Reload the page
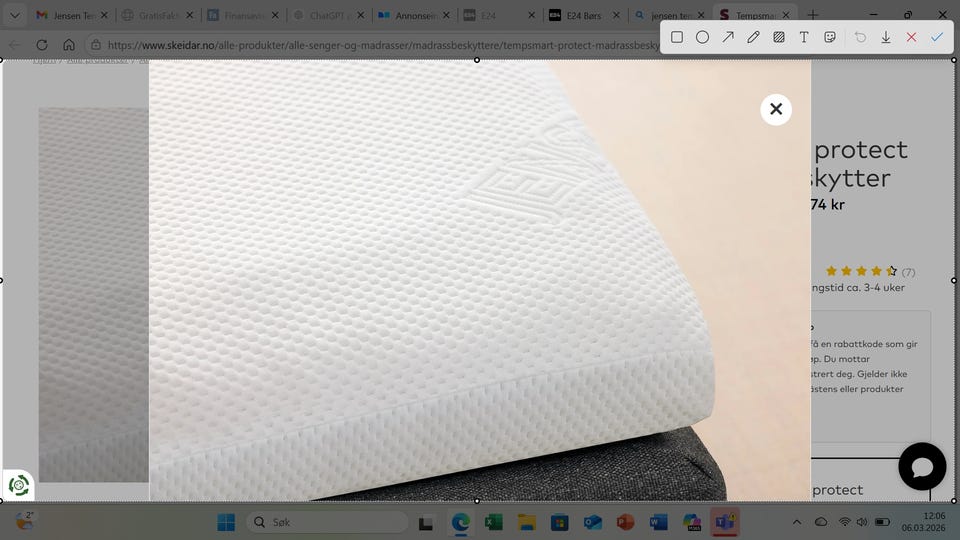 pos(42,45)
